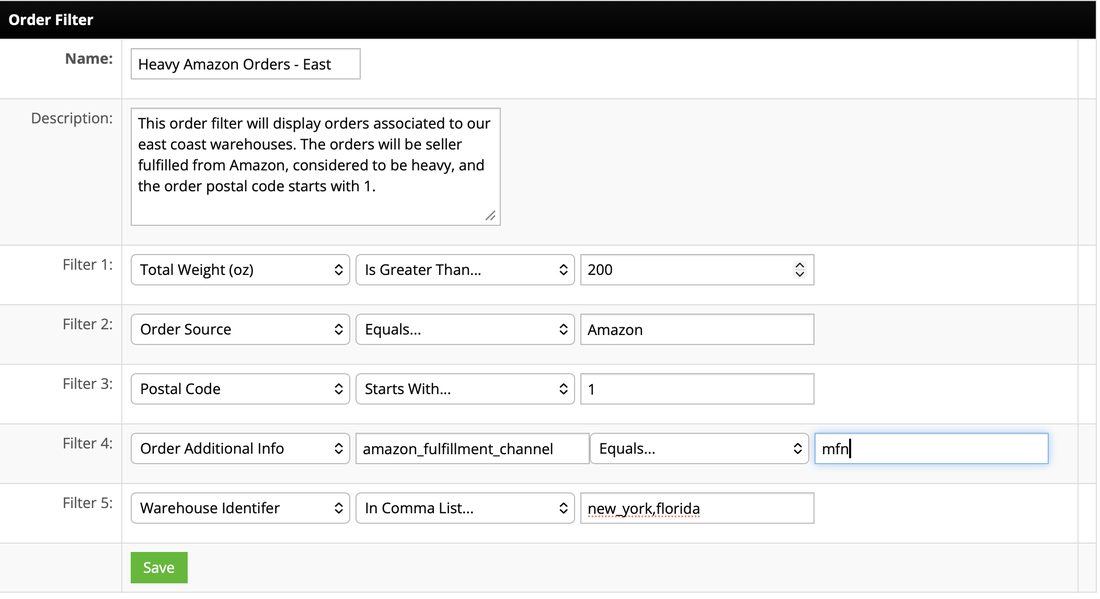The height and width of the screenshot is (599, 1100).
Task: Open the Filter 4 Equals... operator dropdown
Action: pyautogui.click(x=699, y=449)
